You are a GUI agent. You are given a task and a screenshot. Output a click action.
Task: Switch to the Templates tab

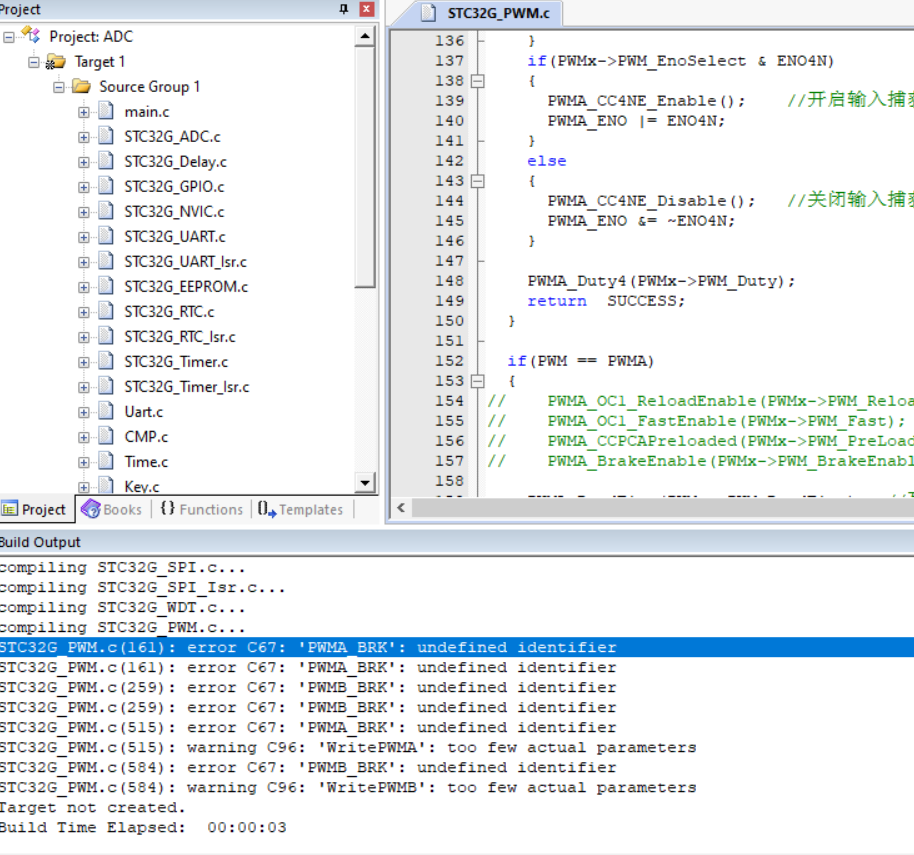(x=301, y=509)
